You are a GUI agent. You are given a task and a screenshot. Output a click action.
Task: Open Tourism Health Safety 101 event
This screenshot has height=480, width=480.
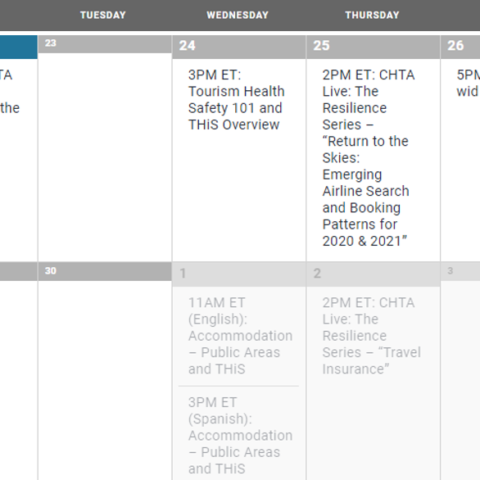point(236,100)
